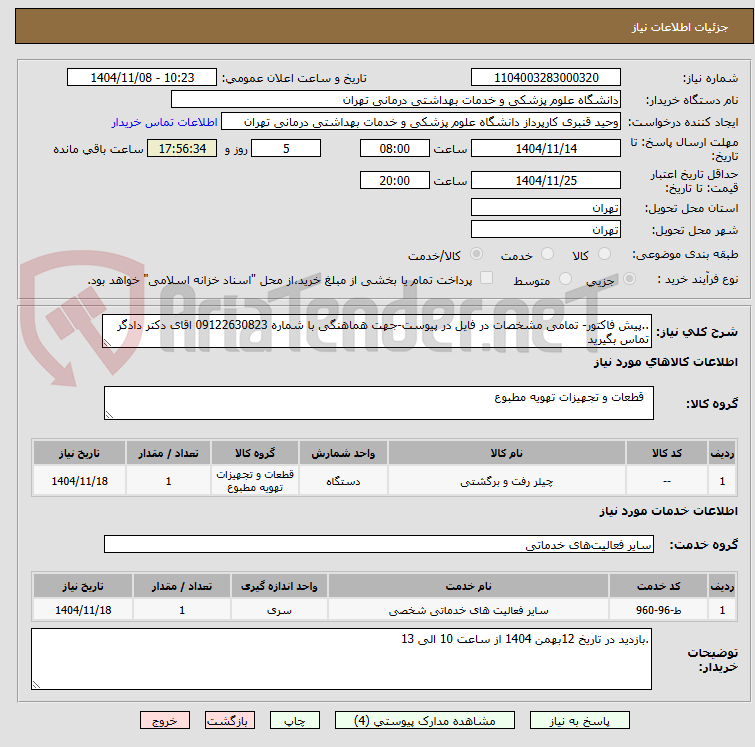
Task: Click the شرح کلی نیاز text area
Action: (x=377, y=331)
